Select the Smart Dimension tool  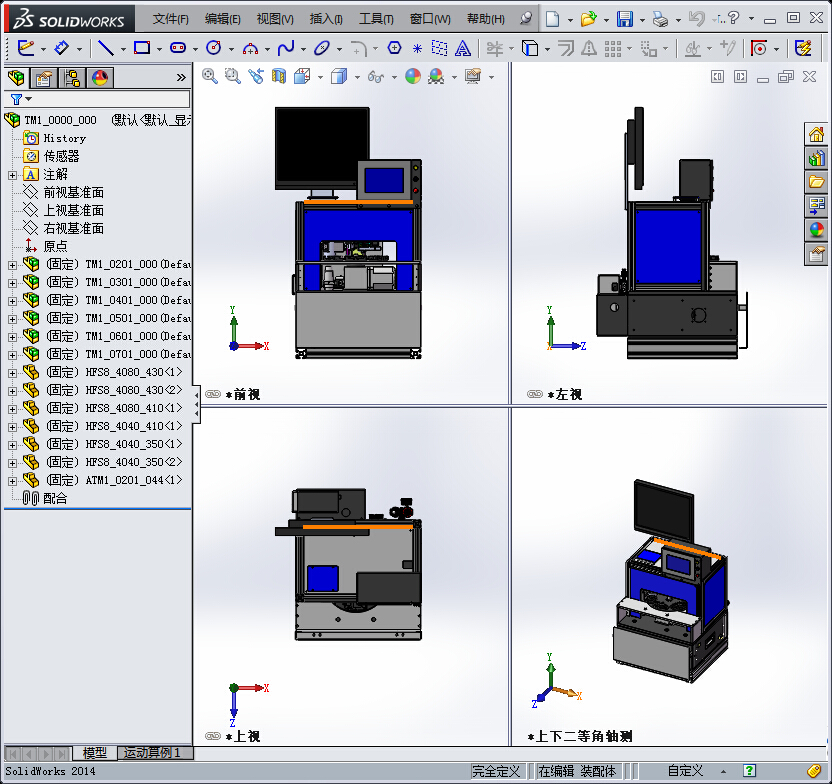pos(62,48)
